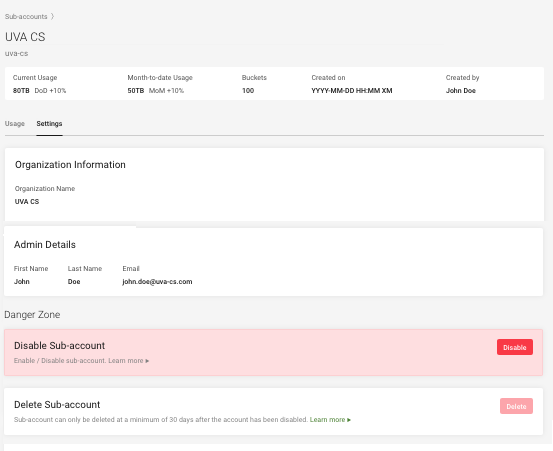553x451 pixels.
Task: Click the Disable Sub-account heading
Action: click(60, 346)
